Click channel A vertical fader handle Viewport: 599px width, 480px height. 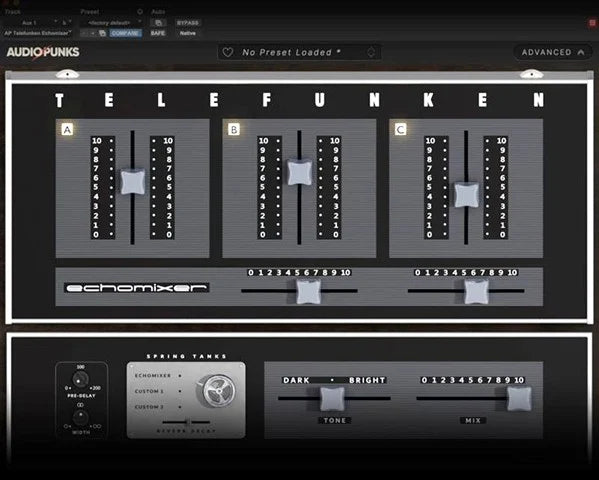133,182
